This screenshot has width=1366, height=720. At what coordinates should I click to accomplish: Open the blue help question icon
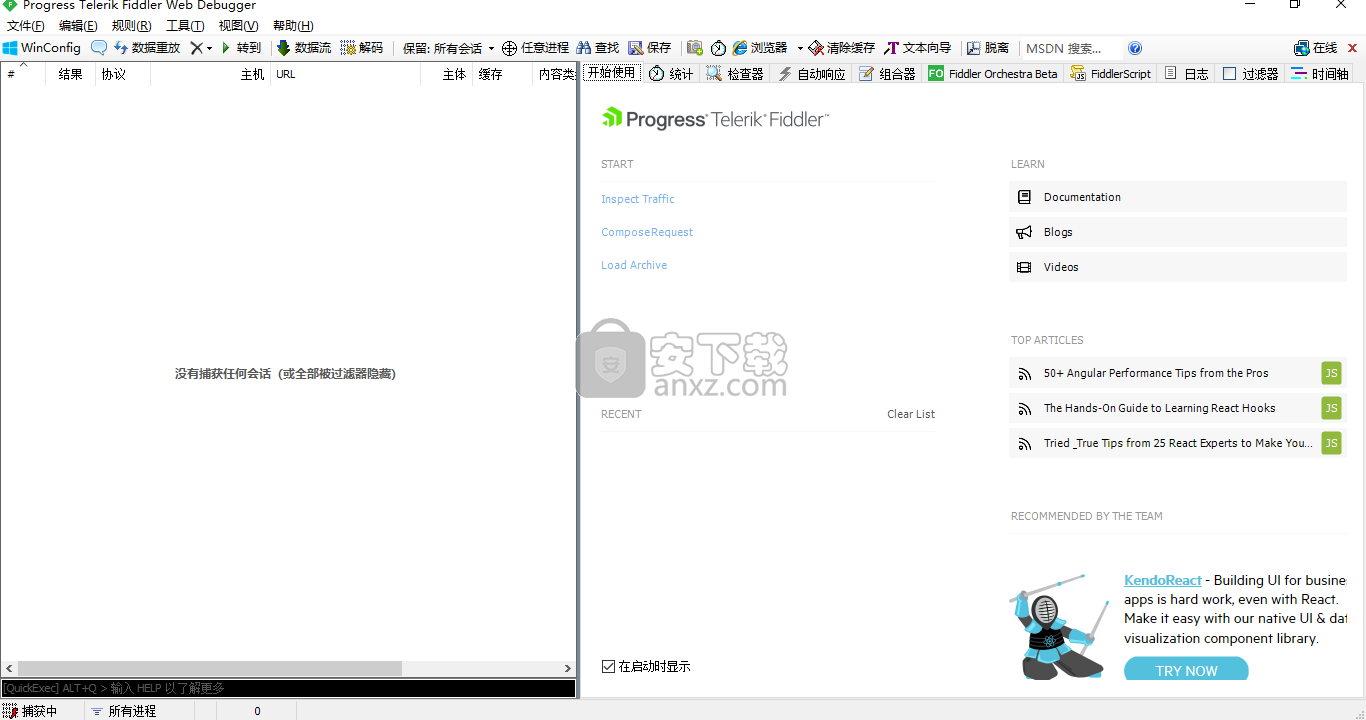click(1135, 48)
